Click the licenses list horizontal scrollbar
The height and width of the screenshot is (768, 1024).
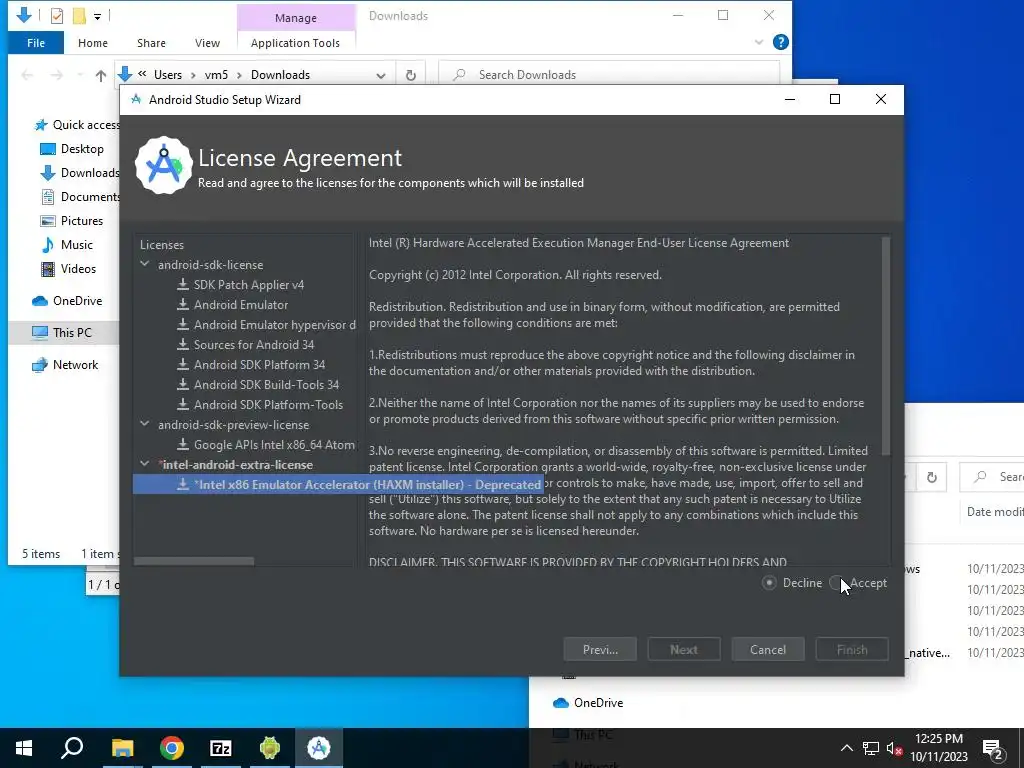coord(194,562)
